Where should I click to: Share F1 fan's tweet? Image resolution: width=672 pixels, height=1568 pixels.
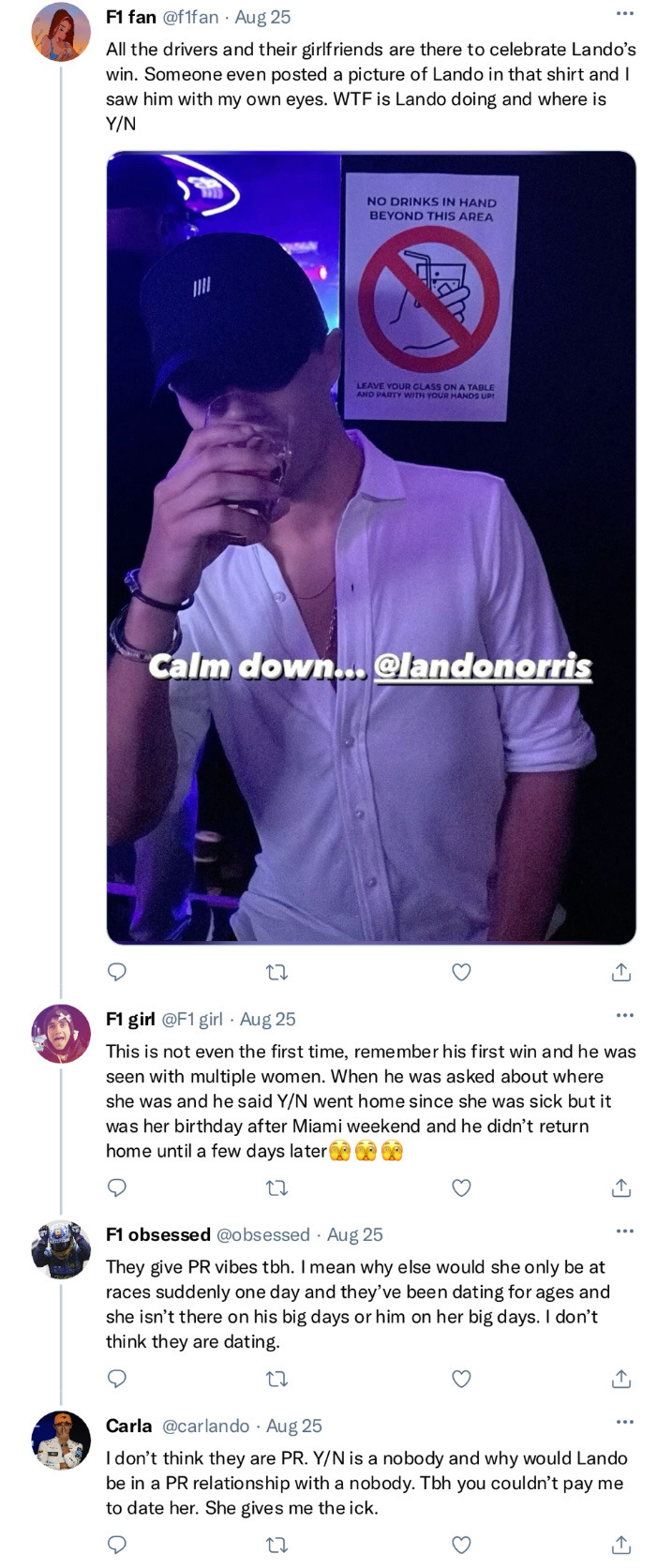(620, 972)
